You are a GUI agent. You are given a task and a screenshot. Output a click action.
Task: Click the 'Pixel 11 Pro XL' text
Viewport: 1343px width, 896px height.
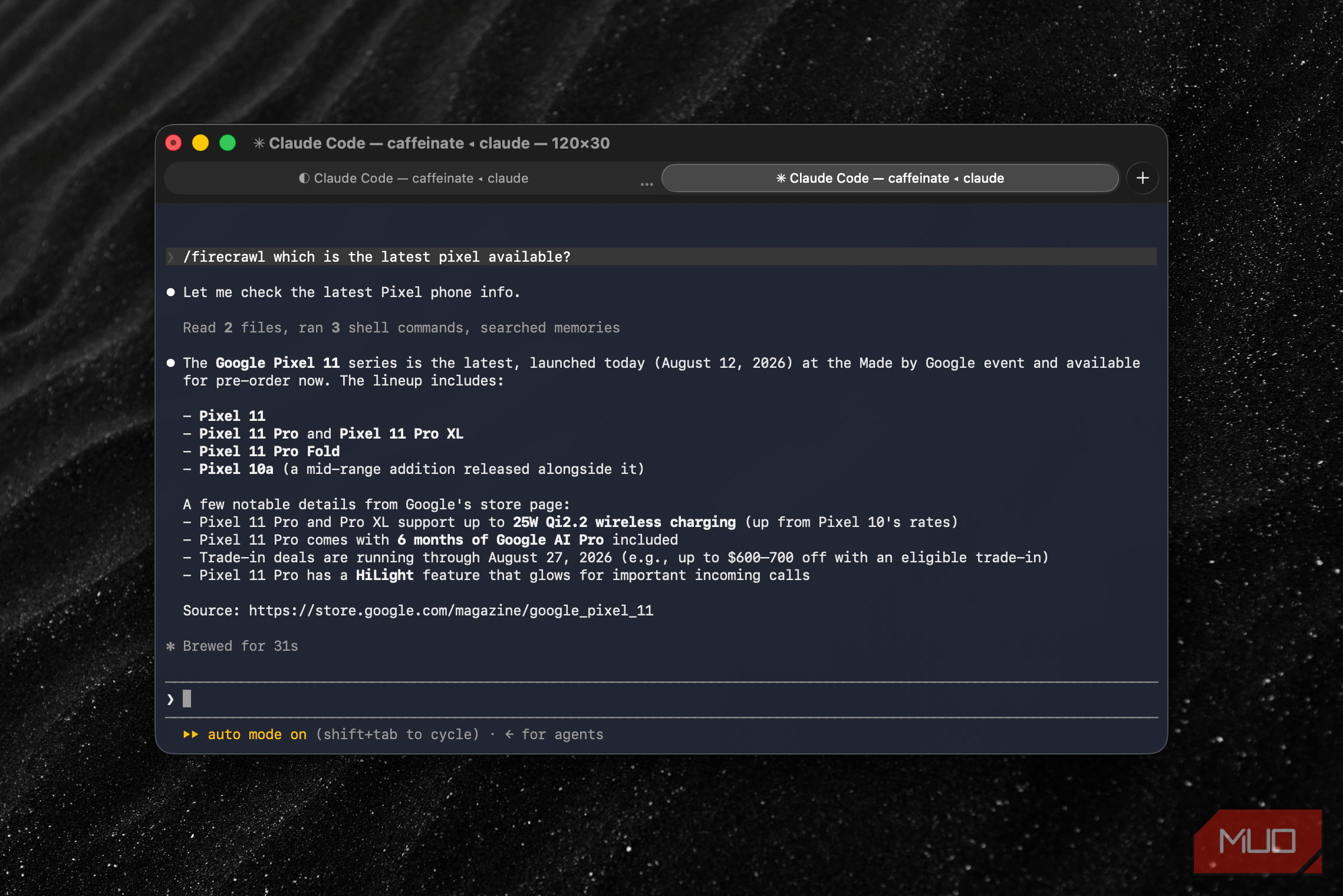401,434
